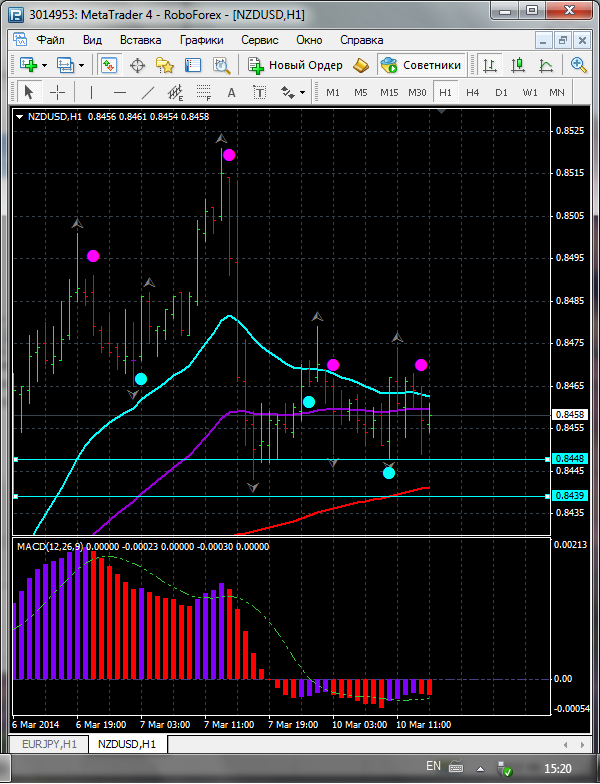
Task: Select the 0.8439 cyan horizontal line
Action: tap(282, 496)
